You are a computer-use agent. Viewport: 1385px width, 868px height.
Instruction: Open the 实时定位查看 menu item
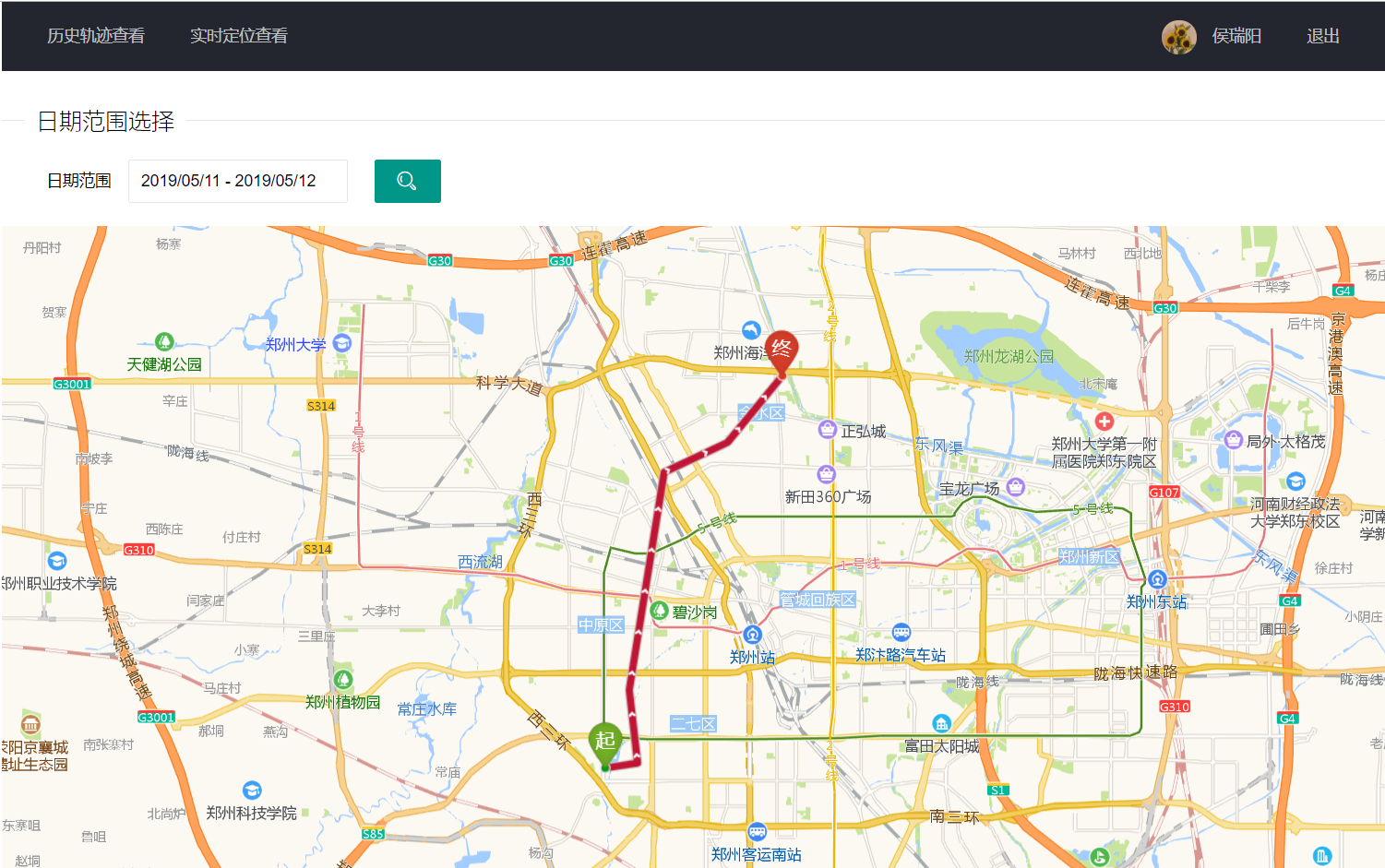click(239, 36)
